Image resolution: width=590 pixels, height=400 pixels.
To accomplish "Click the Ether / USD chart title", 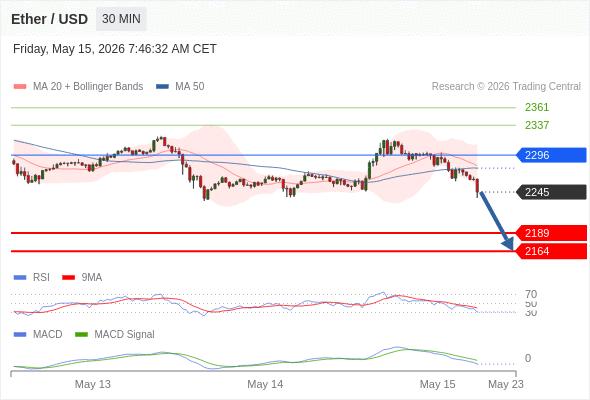I will point(49,19).
